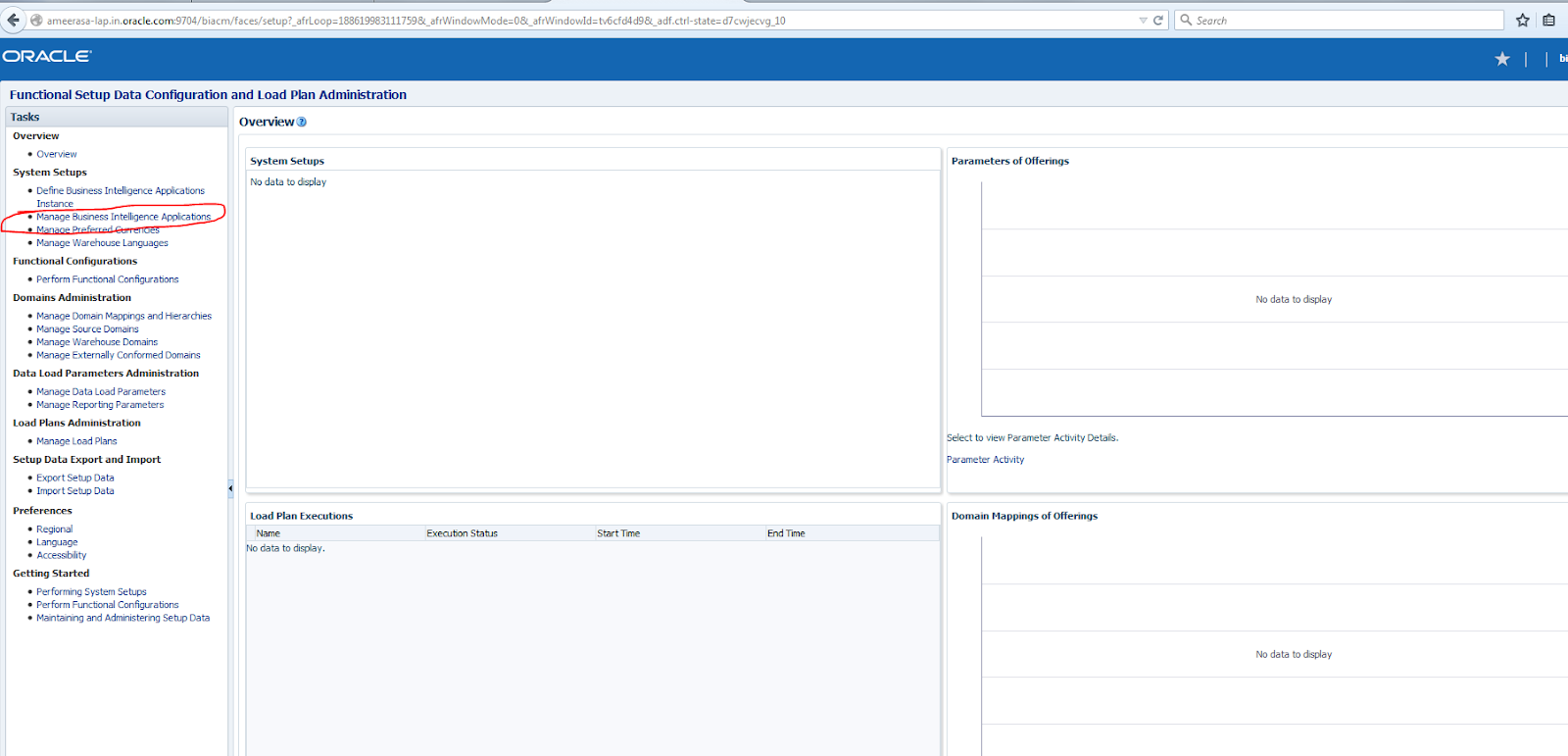The image size is (1568, 756).
Task: Click the Parameters of Offerings panel title
Action: (1009, 161)
